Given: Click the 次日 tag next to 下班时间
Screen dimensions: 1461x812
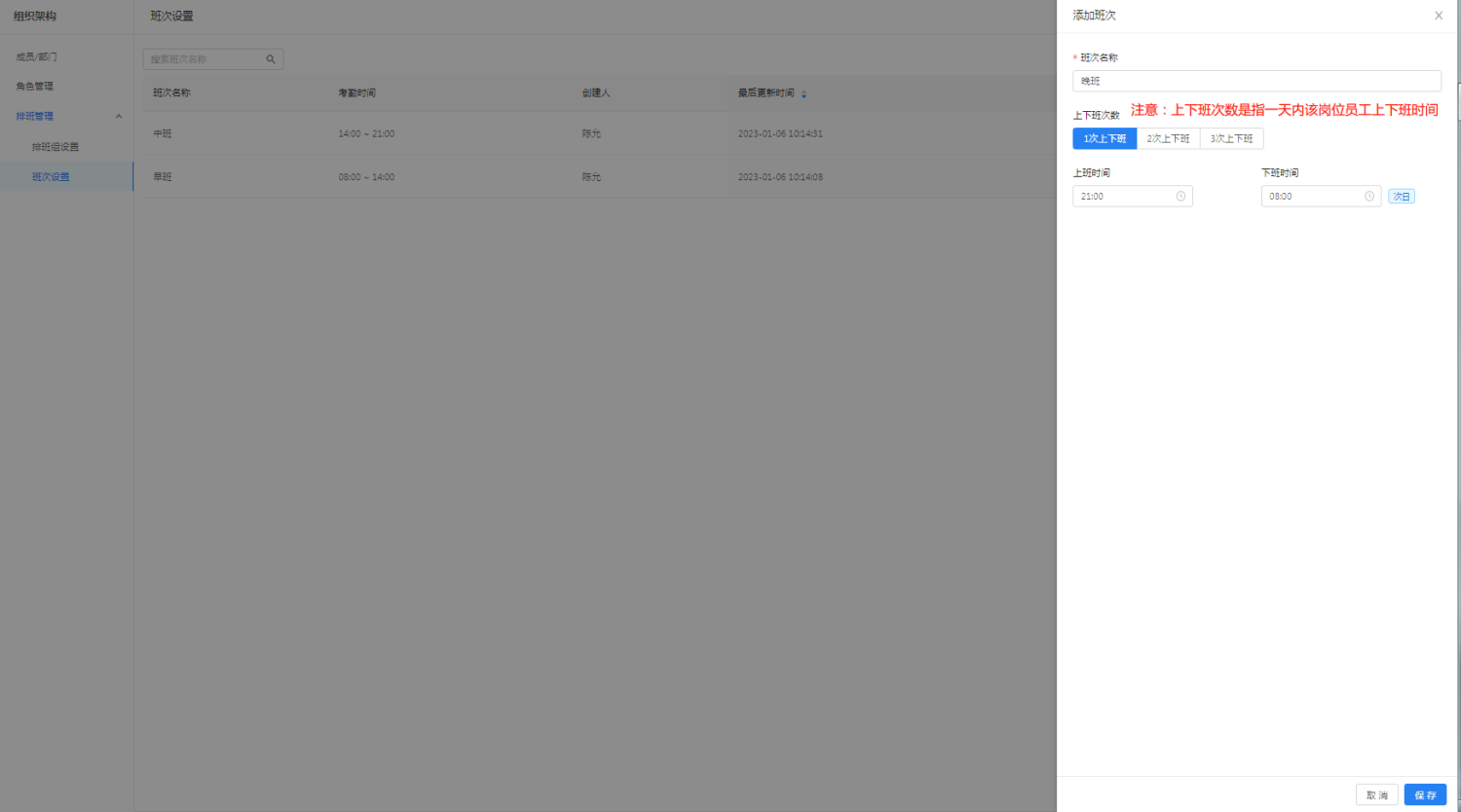Looking at the screenshot, I should coord(1402,197).
